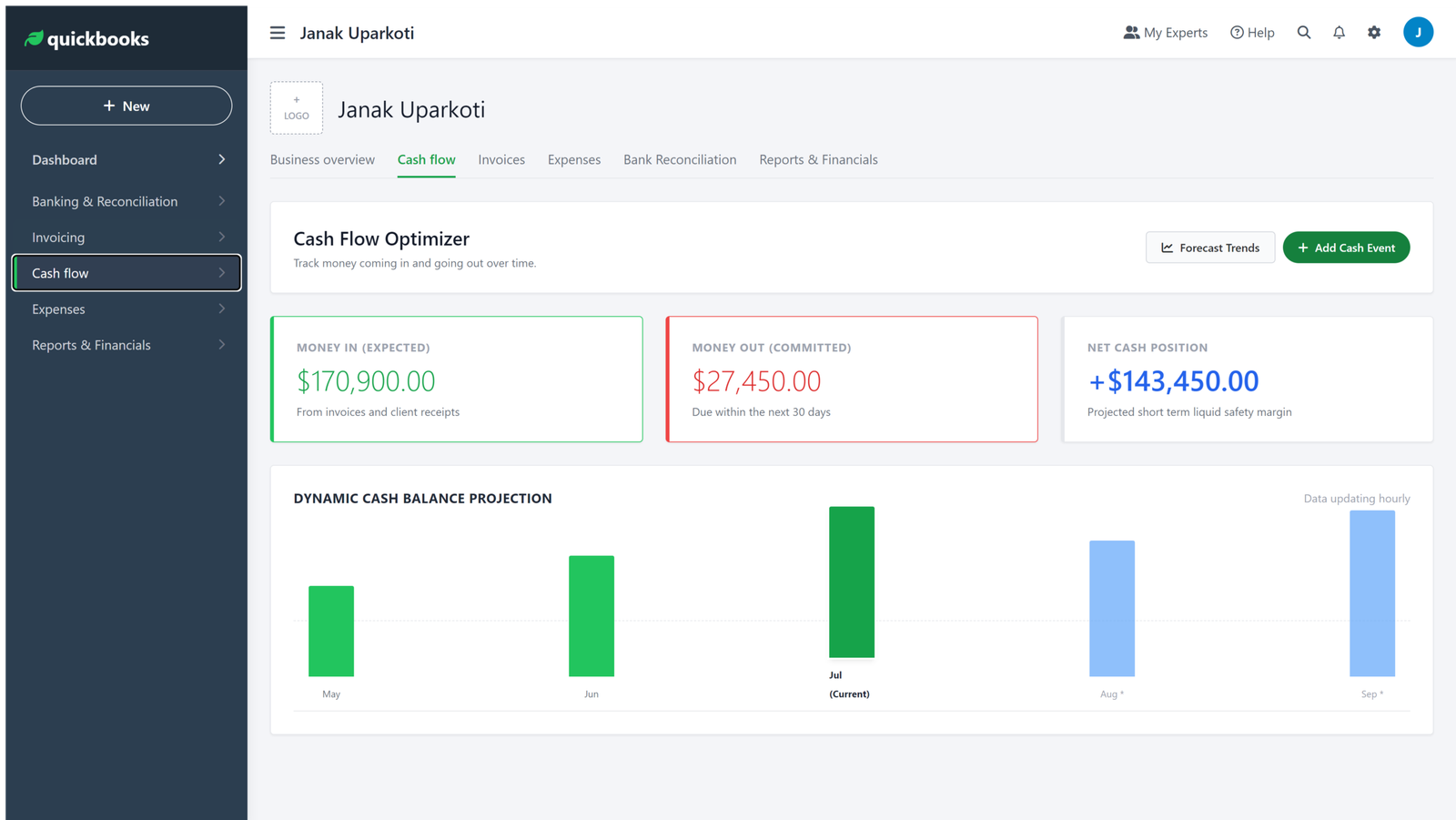This screenshot has height=820, width=1456.
Task: Click the QuickBooks leaf logo
Action: click(x=34, y=38)
